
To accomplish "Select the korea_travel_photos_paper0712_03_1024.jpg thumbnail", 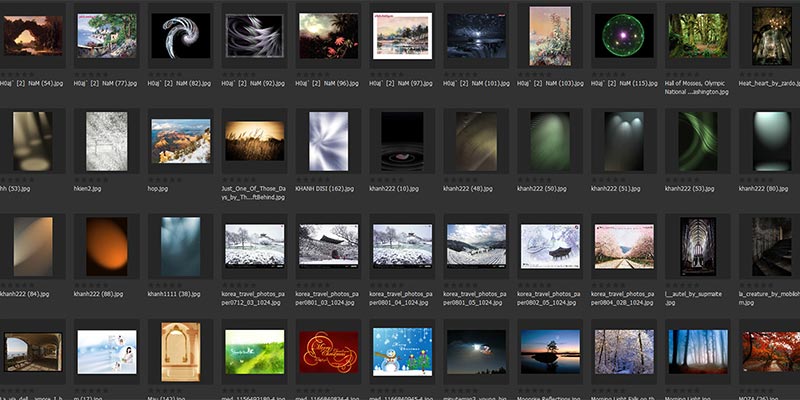I will (255, 246).
